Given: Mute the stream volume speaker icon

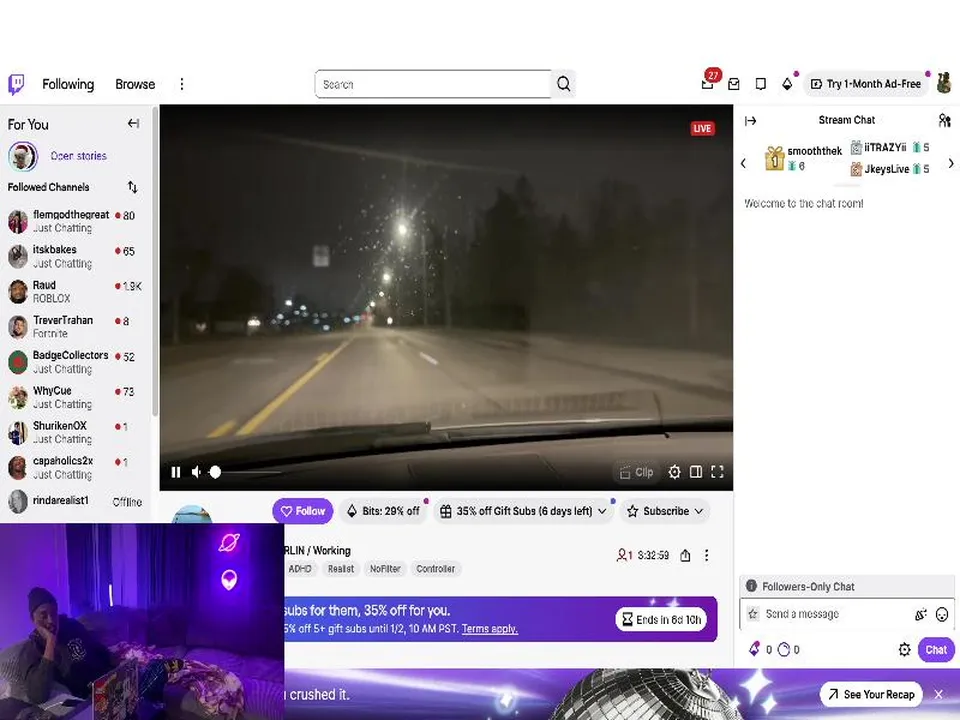Looking at the screenshot, I should coord(197,472).
